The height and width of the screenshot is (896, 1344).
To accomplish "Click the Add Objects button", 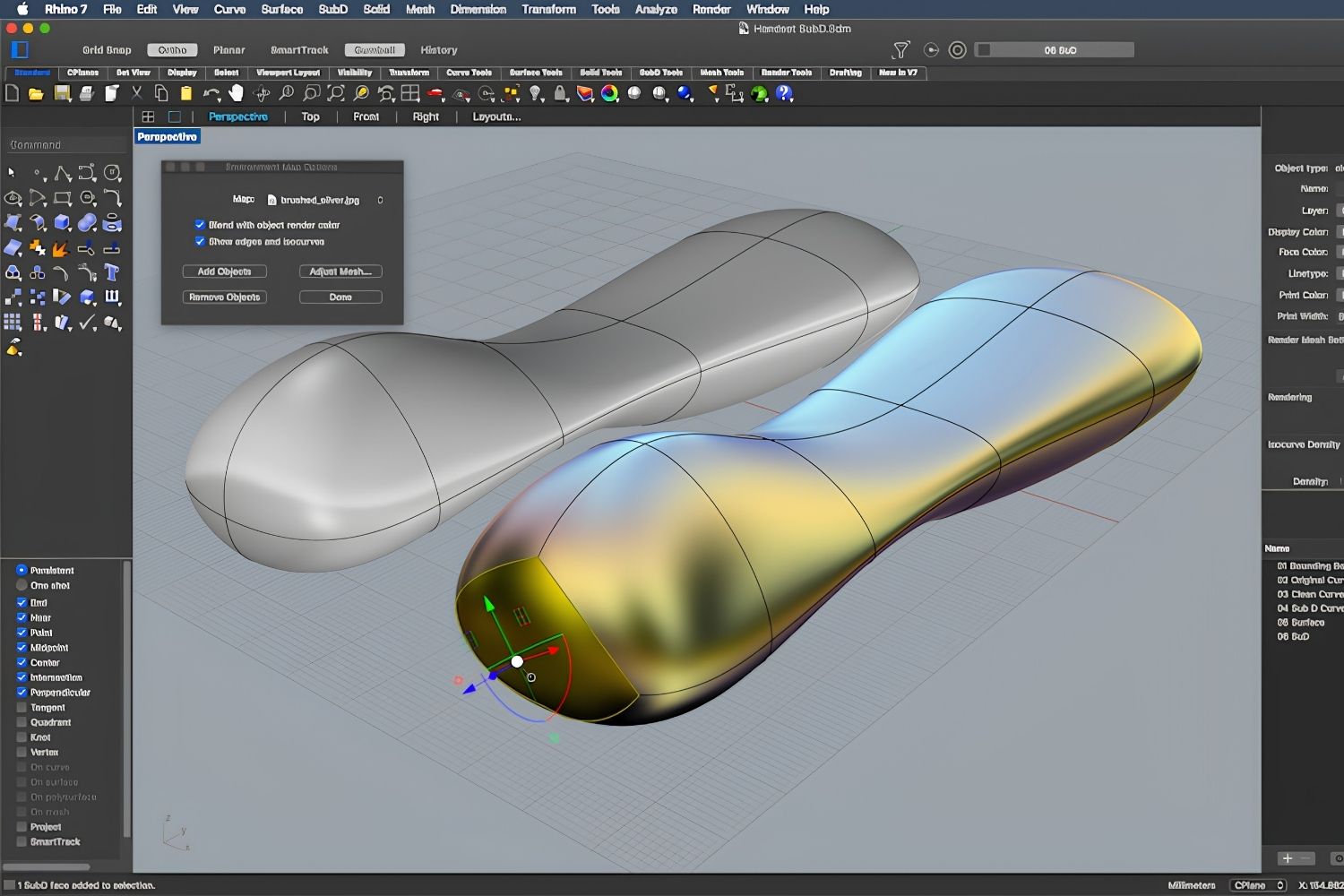I will coord(225,271).
